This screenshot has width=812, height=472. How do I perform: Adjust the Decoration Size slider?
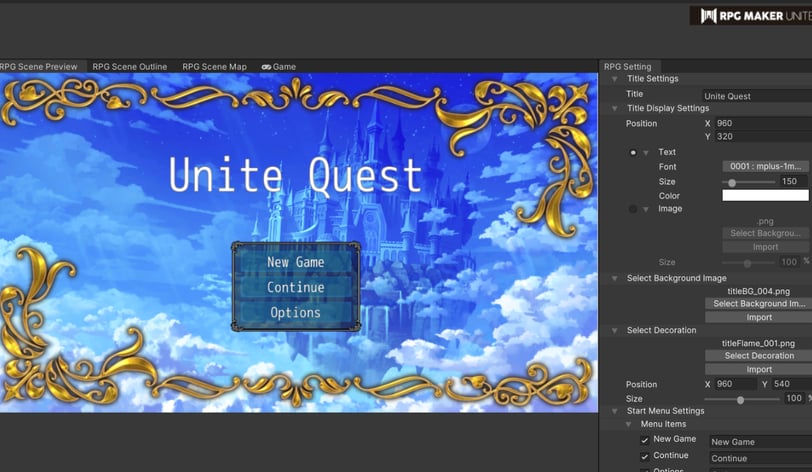pos(742,399)
